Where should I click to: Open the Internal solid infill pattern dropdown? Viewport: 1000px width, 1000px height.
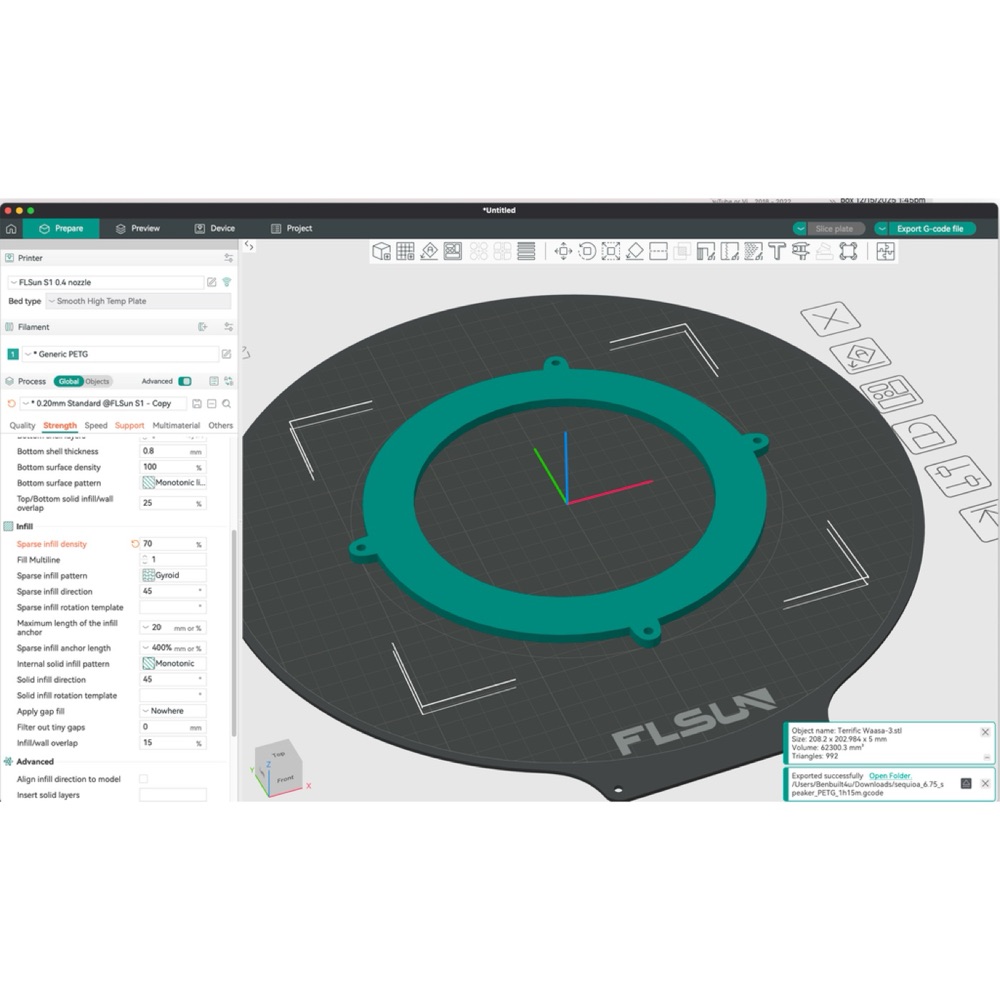pos(173,663)
